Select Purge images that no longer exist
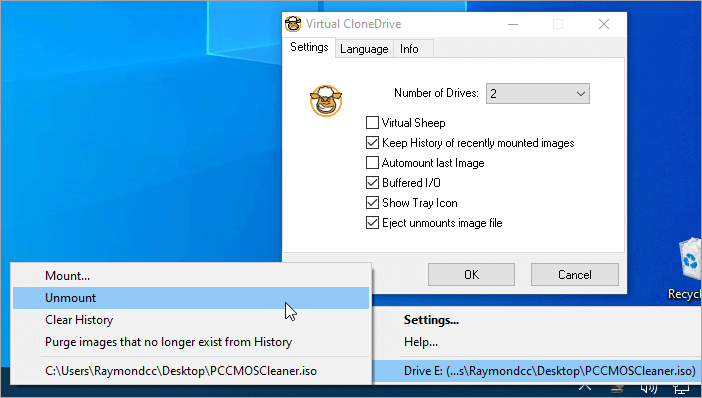 click(191, 342)
